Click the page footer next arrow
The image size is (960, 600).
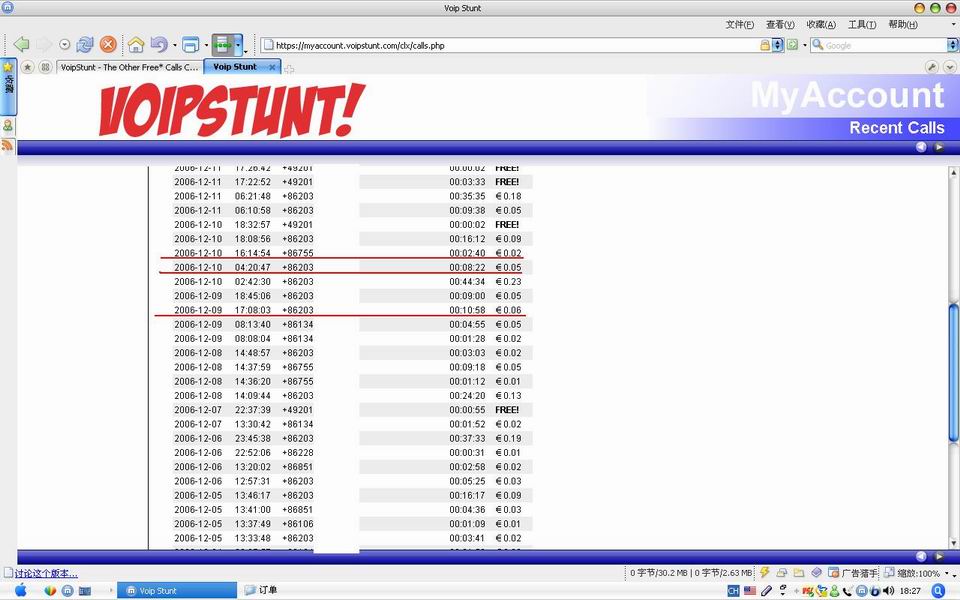[x=939, y=556]
